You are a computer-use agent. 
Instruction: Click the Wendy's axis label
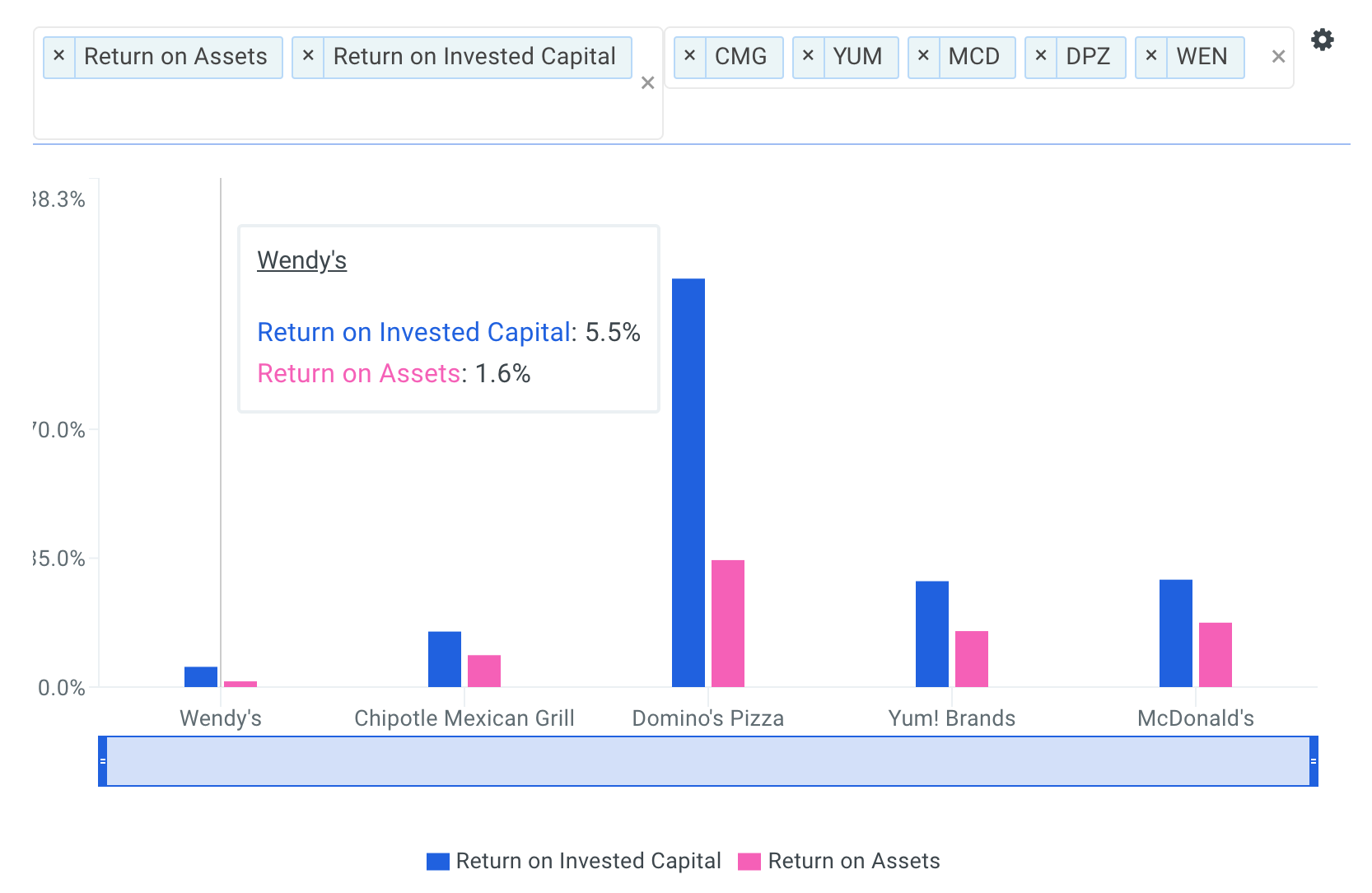221,718
